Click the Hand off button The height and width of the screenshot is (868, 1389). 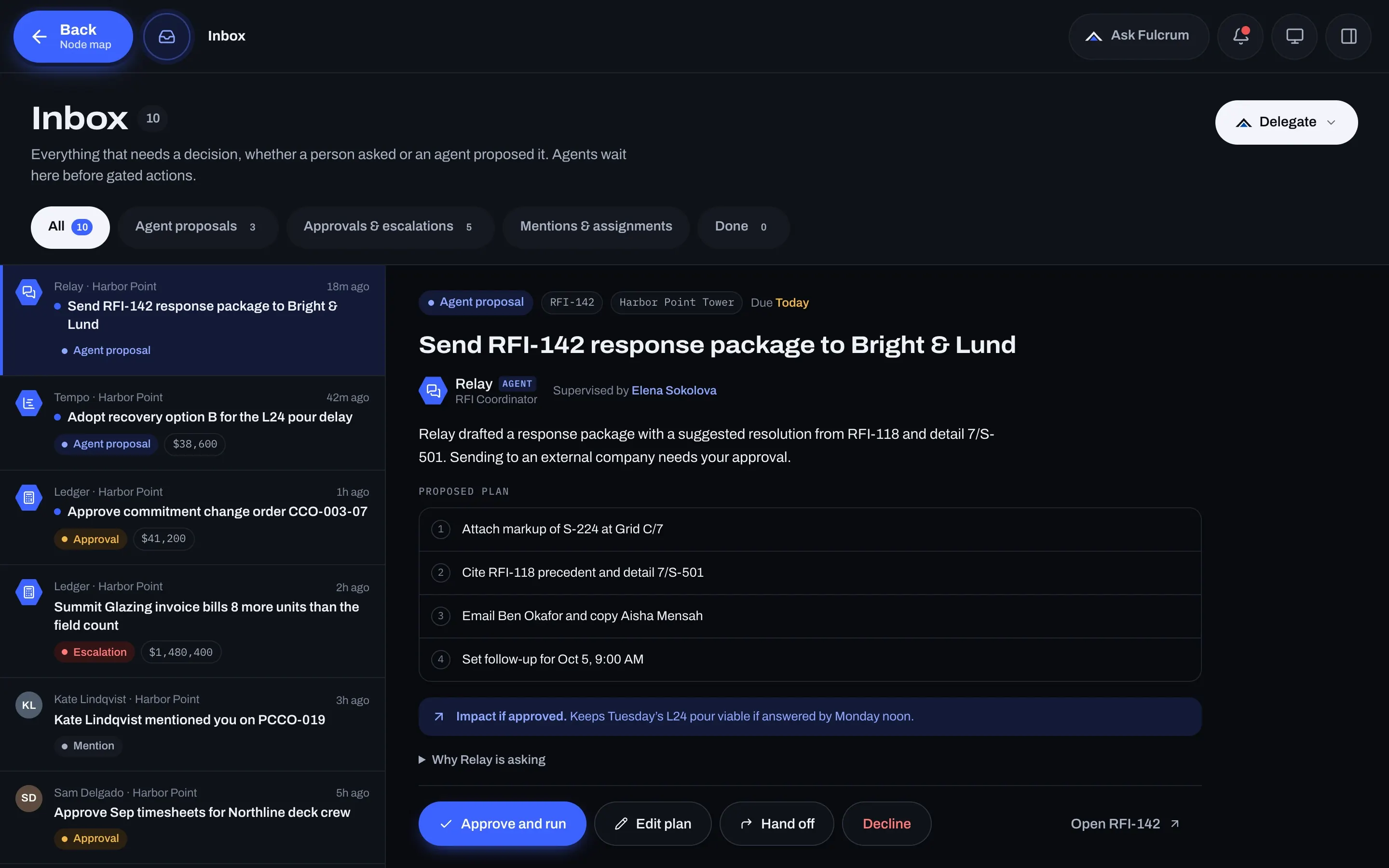[776, 823]
